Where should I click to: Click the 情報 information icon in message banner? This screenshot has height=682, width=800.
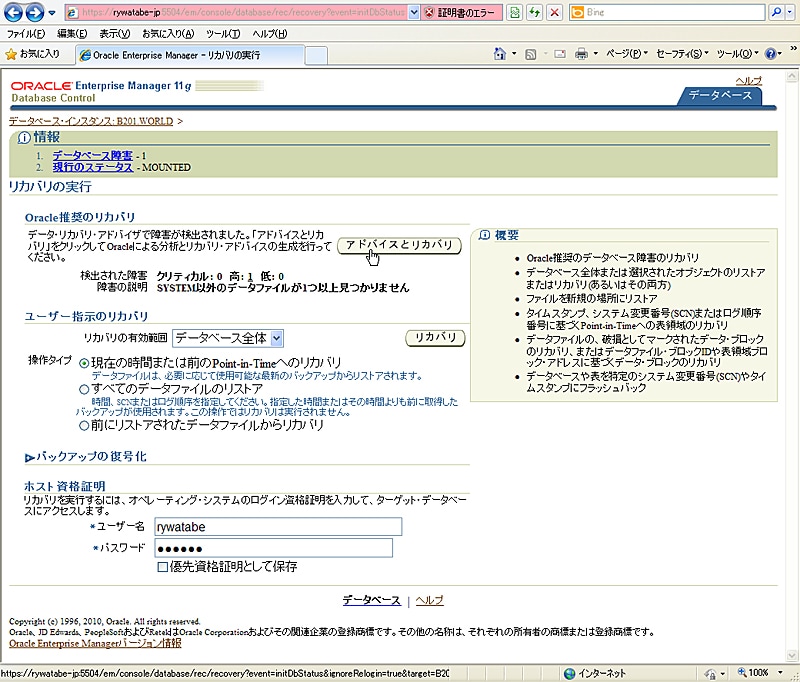click(23, 138)
